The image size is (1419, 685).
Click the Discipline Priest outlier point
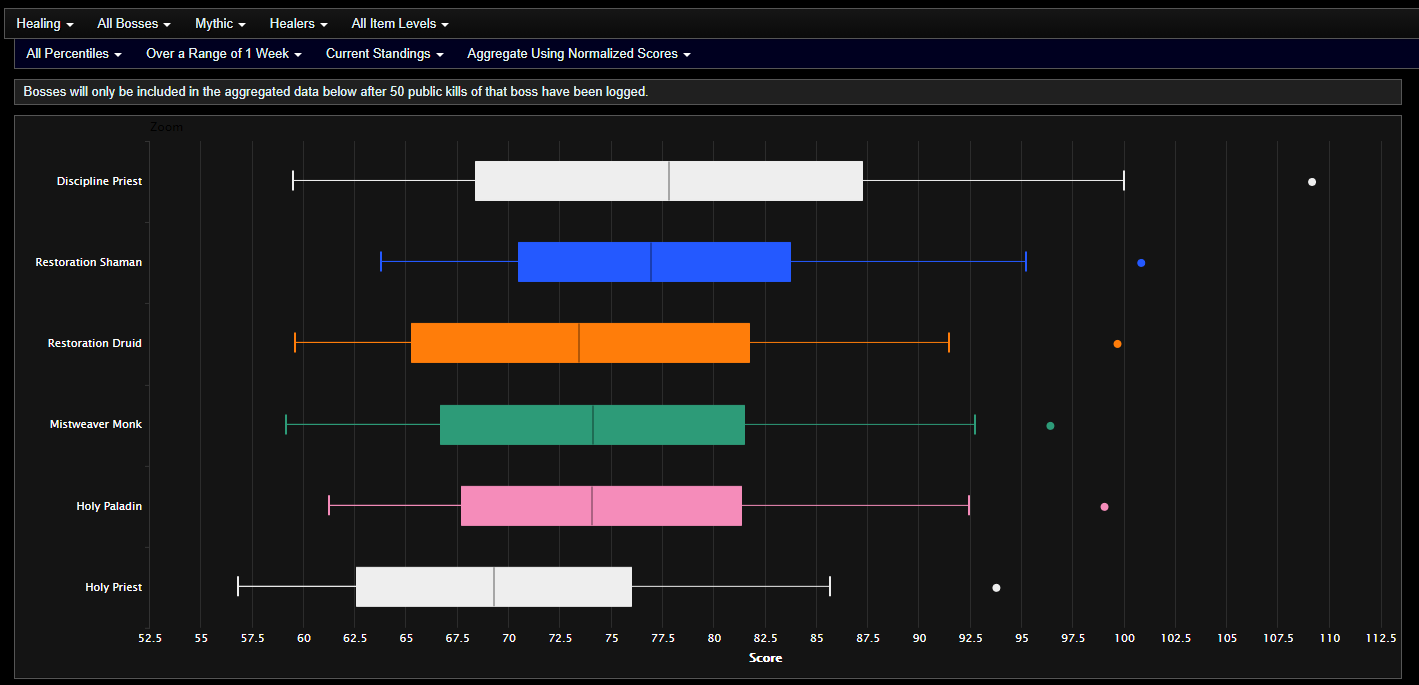coord(1311,181)
